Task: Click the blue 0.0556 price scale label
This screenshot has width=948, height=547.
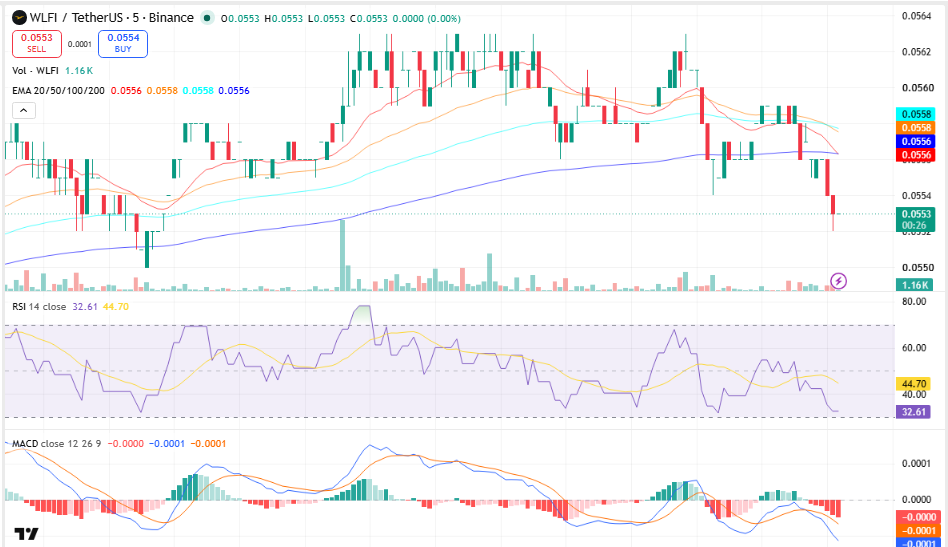Action: 915,141
